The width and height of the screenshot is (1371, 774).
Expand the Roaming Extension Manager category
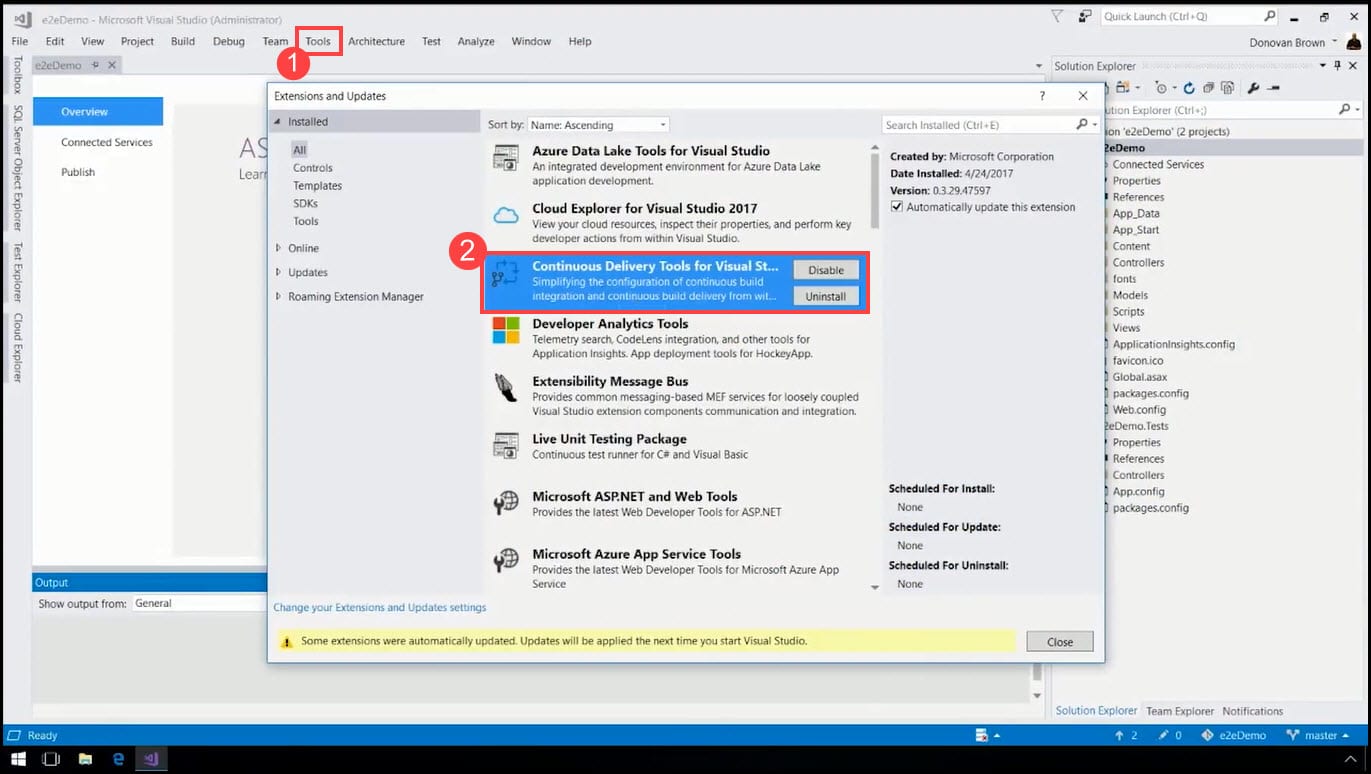tap(278, 297)
